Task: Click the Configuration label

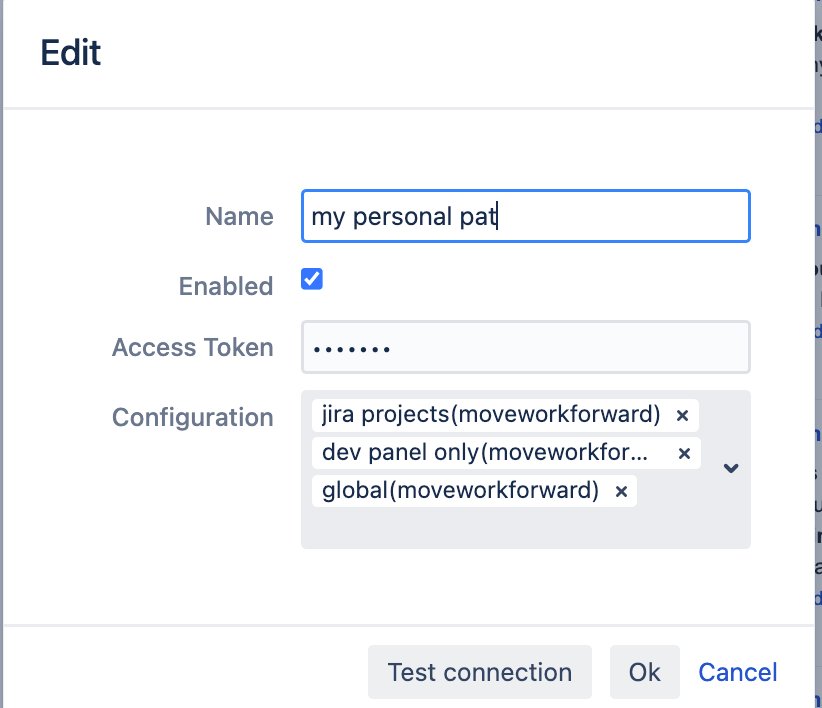Action: pyautogui.click(x=192, y=417)
